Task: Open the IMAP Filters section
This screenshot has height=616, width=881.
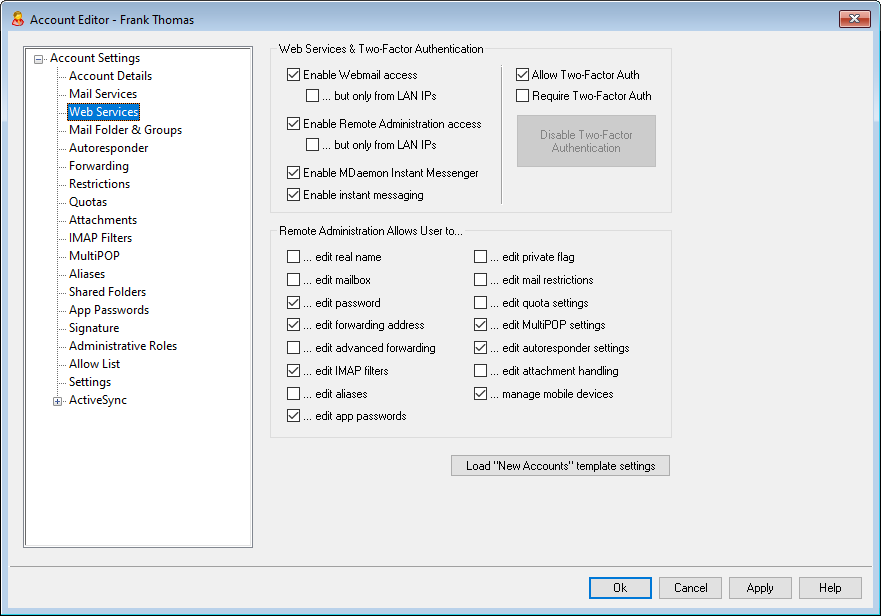Action: click(x=100, y=238)
